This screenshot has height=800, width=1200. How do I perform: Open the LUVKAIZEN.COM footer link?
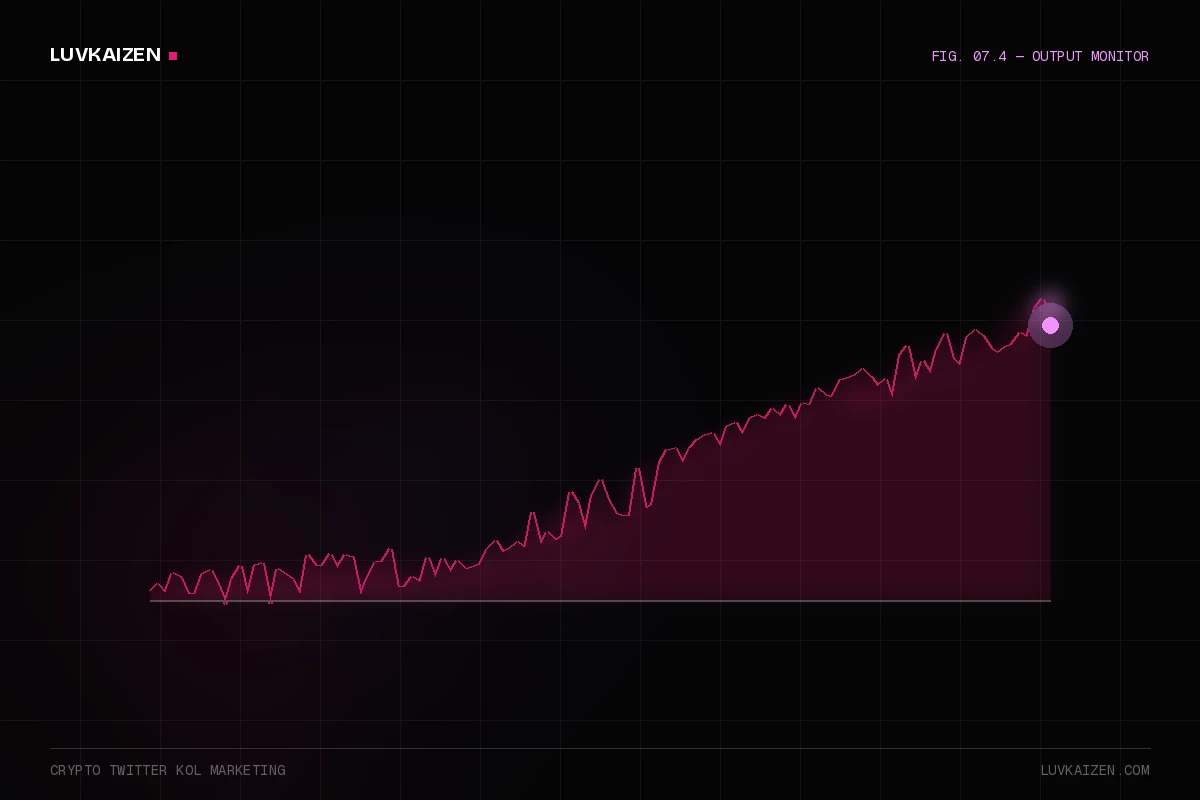coord(1095,771)
